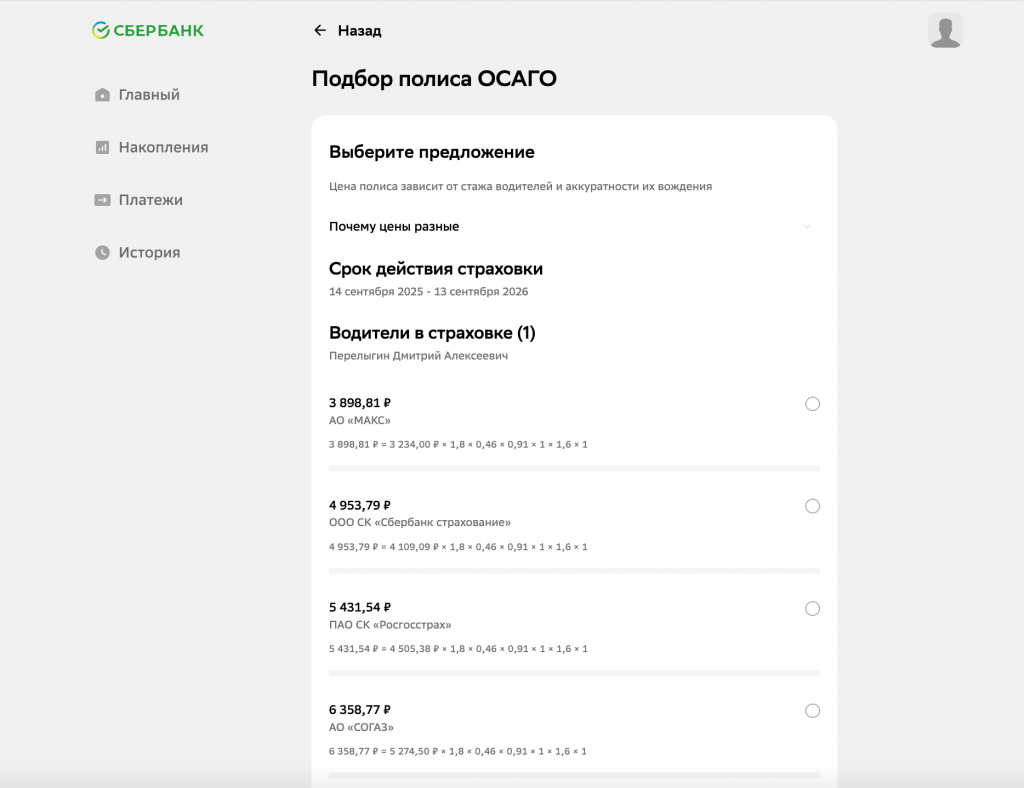Screen dimensions: 1024x788
Task: Select the Сбербанк страхование offer radio button
Action: (x=812, y=506)
